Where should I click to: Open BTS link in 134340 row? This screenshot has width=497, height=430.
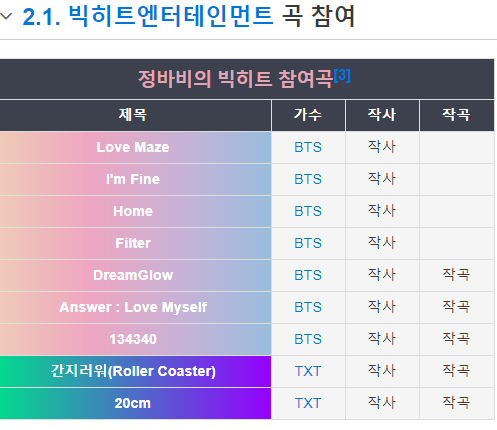[x=308, y=339]
